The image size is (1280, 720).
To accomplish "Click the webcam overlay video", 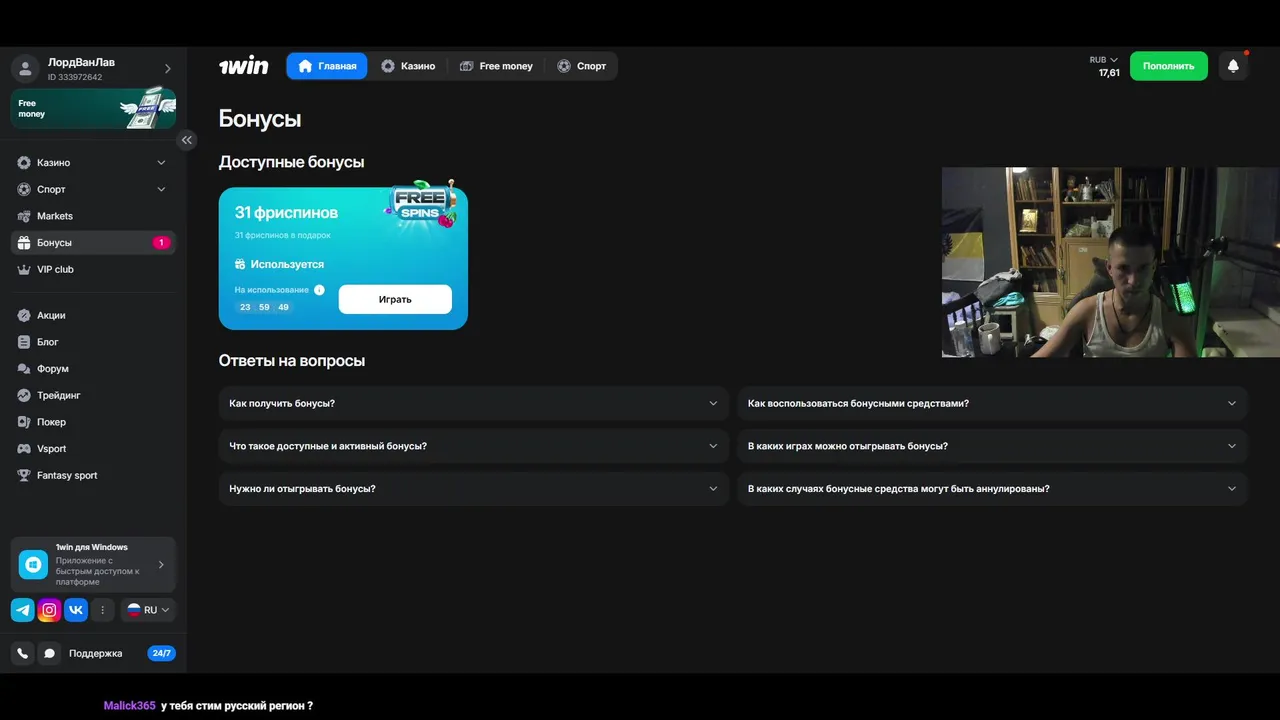I will point(1110,262).
